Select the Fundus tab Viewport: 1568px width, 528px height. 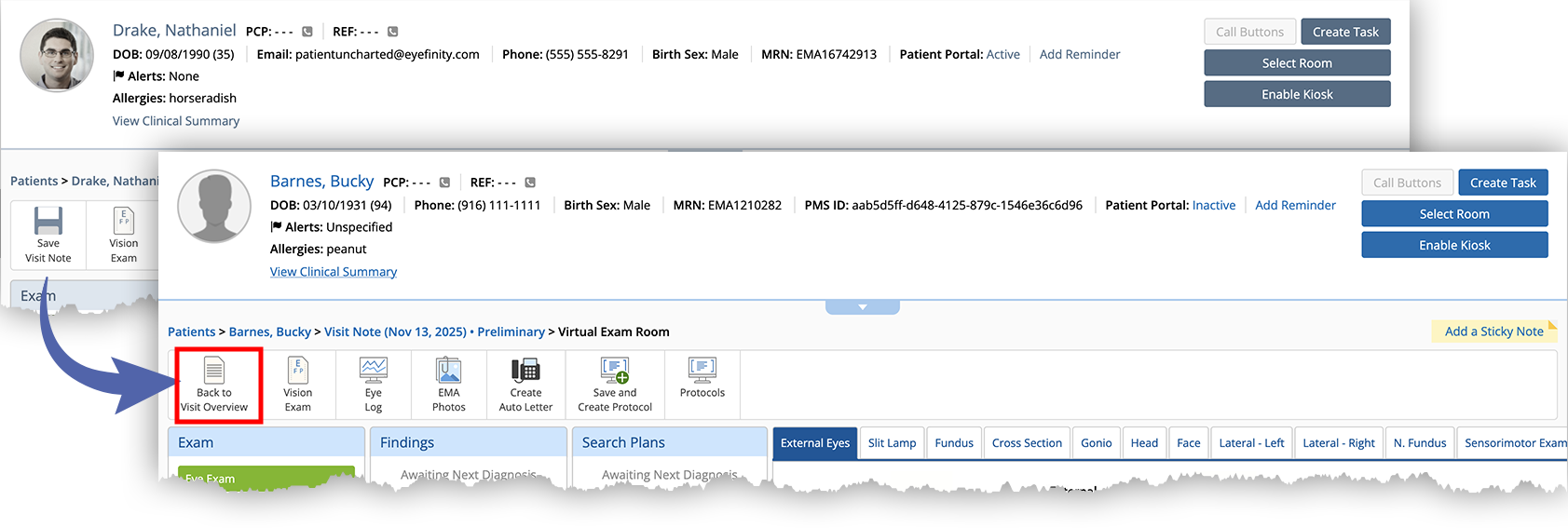pyautogui.click(x=954, y=443)
